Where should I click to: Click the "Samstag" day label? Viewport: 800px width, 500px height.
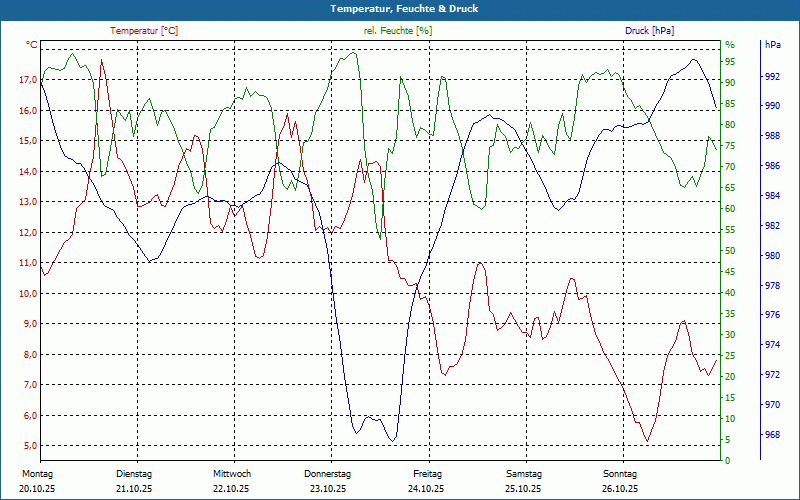tap(524, 474)
